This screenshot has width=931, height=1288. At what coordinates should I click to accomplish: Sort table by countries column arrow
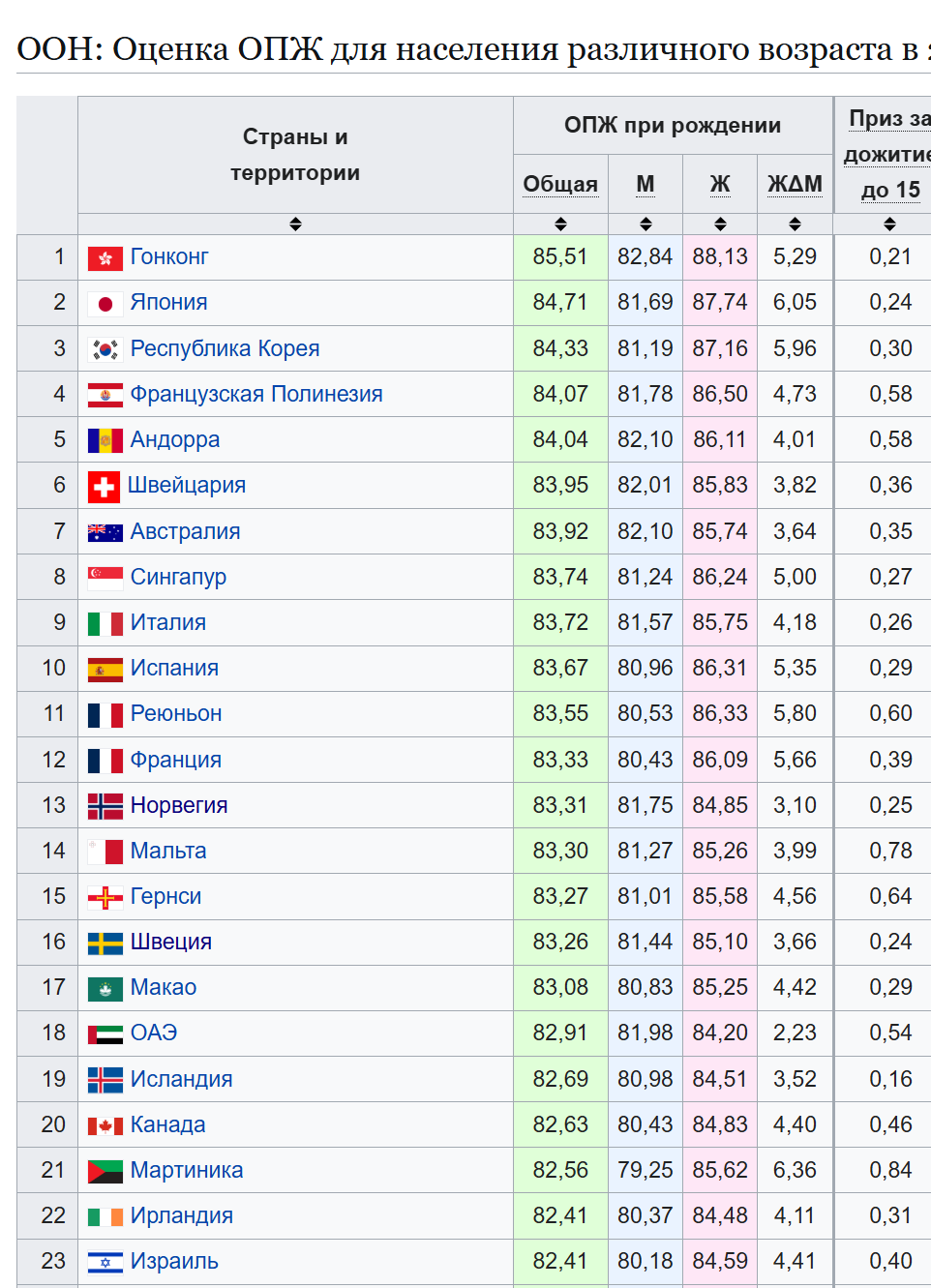[x=295, y=225]
